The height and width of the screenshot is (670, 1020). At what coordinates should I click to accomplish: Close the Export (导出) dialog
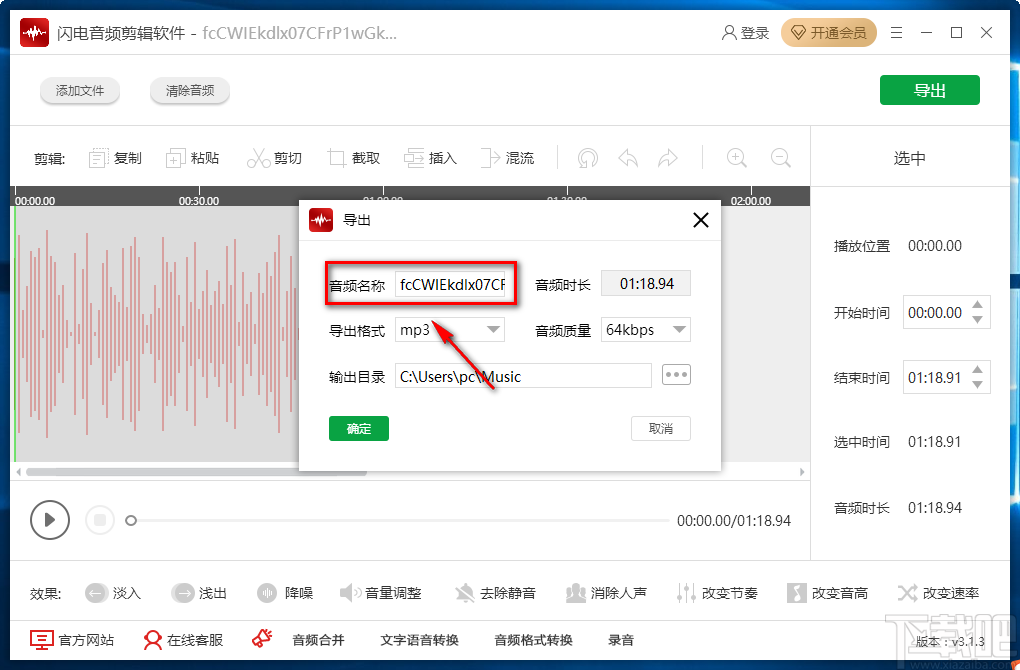(x=701, y=221)
